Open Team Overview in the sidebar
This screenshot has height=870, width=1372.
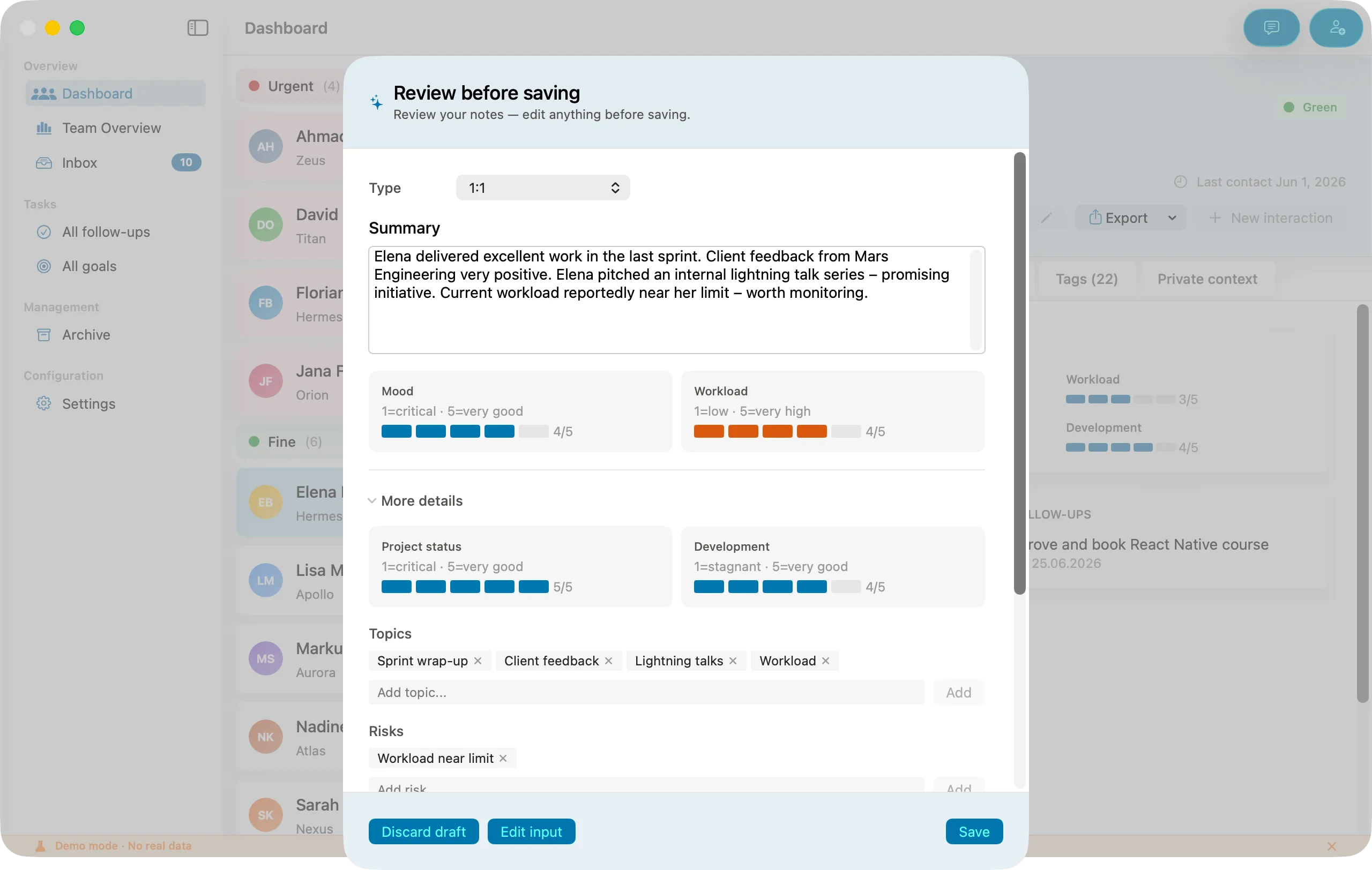click(115, 128)
